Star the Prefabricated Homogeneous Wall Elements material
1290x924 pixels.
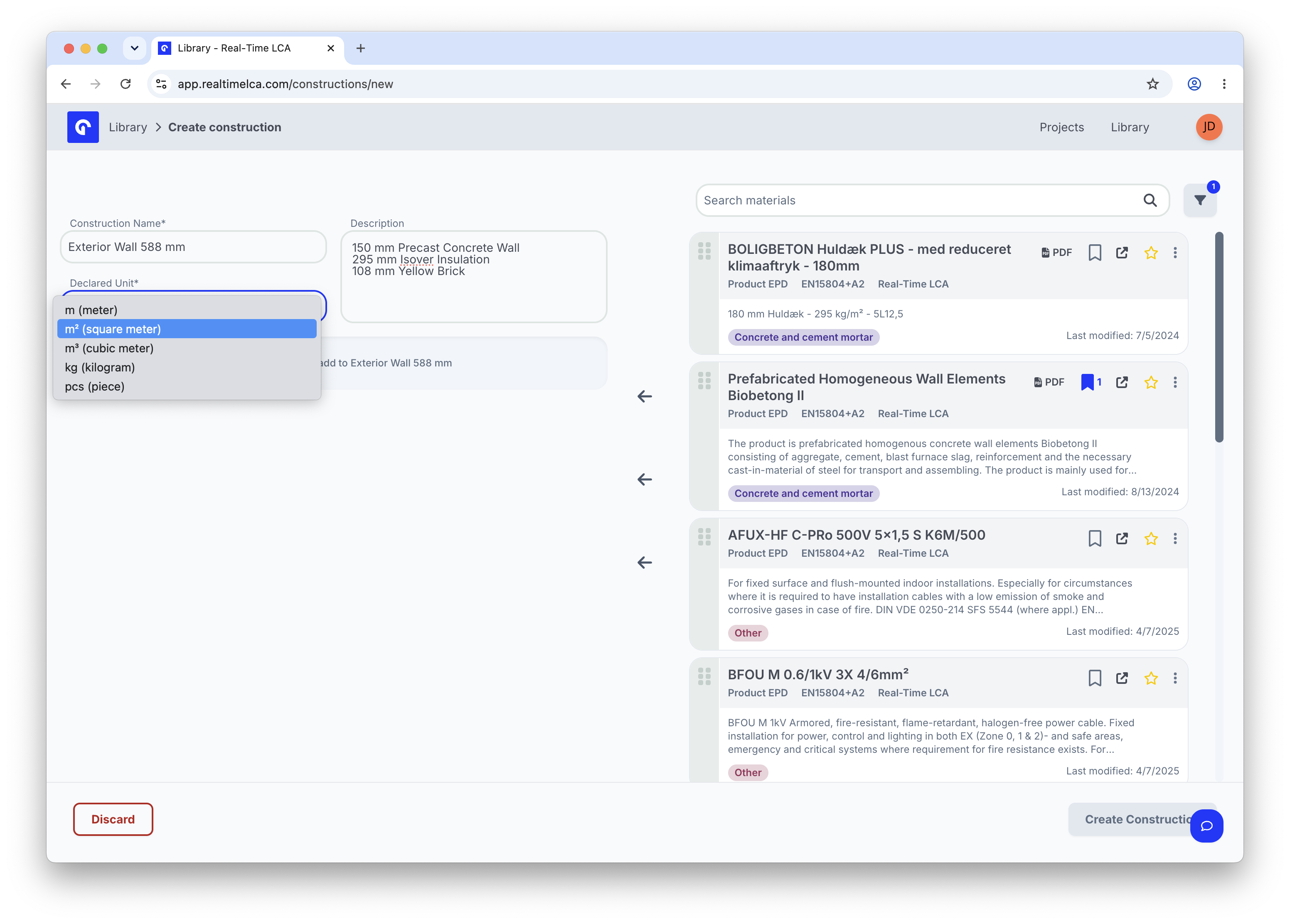click(x=1151, y=382)
